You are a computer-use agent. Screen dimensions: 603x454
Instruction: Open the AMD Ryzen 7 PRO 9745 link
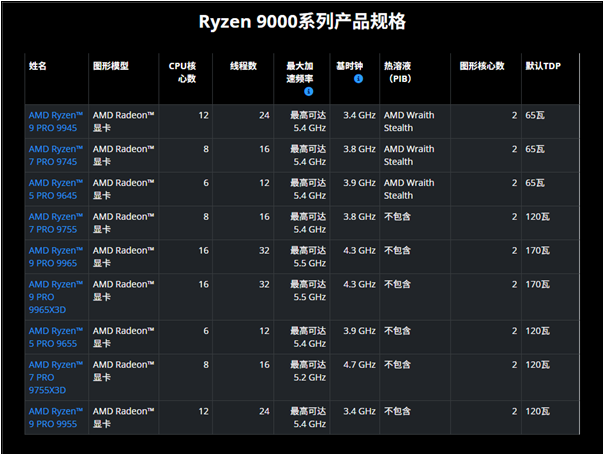56,155
